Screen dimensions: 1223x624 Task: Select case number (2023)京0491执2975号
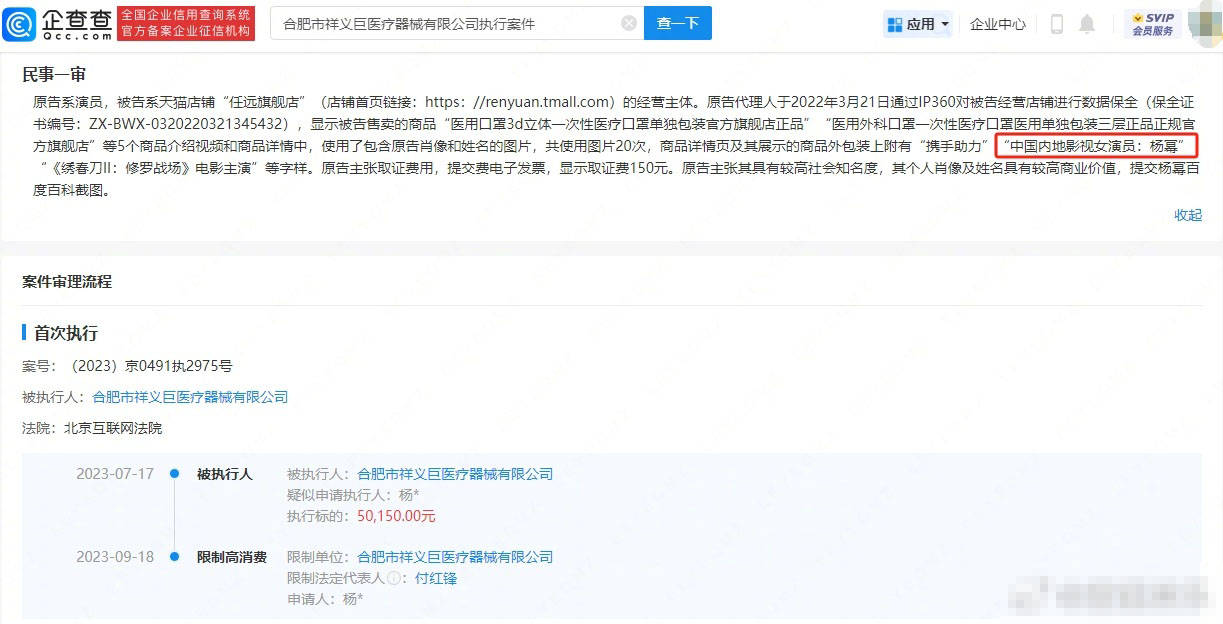[x=148, y=366]
